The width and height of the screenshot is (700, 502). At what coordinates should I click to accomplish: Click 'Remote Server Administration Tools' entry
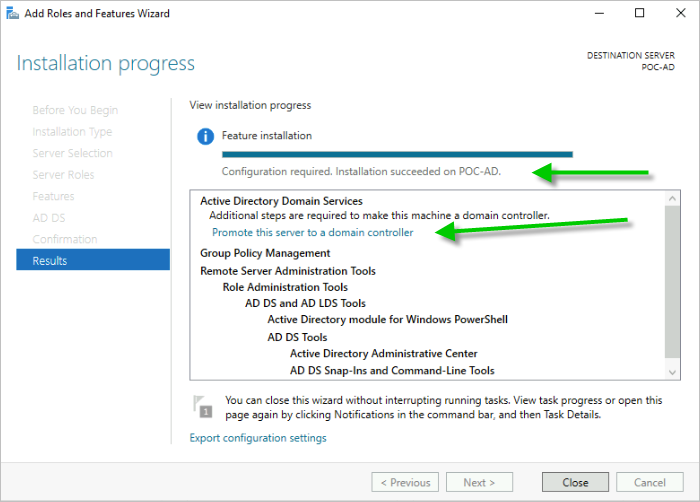[288, 271]
